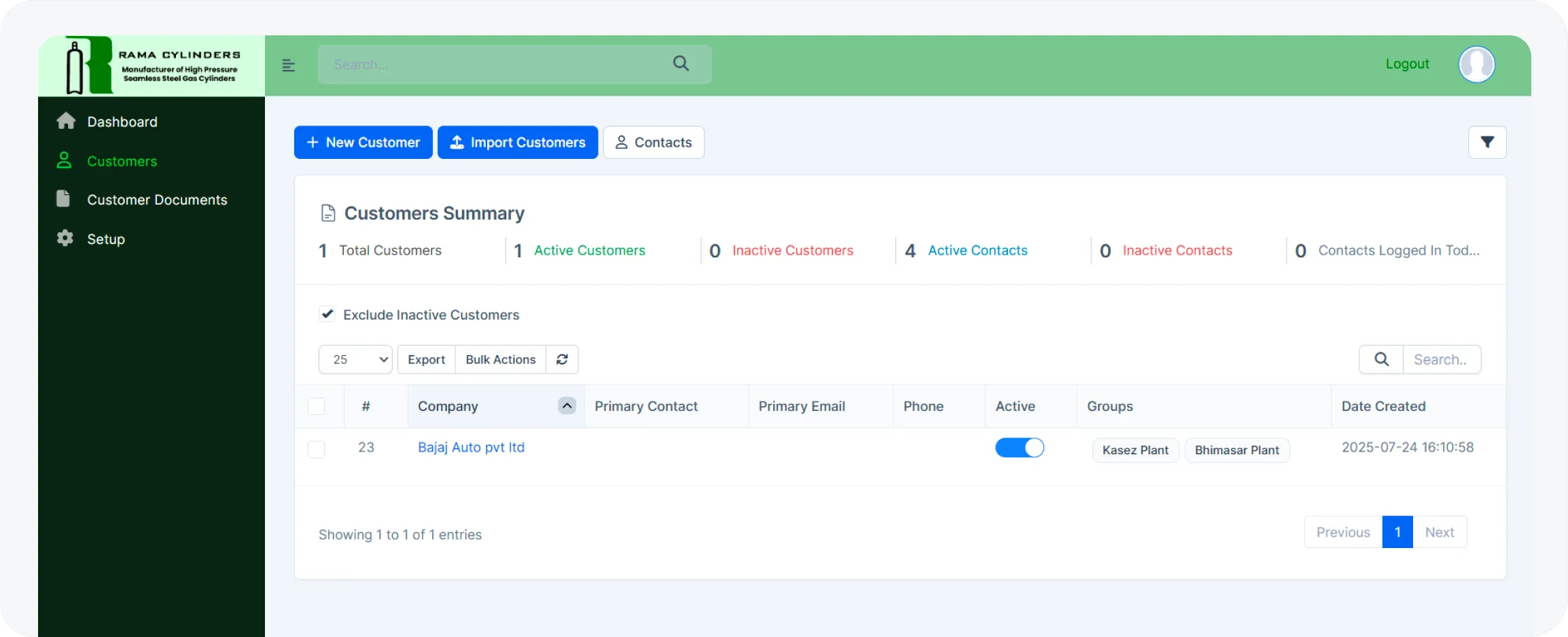Go to Dashboard in the sidebar
1568x637 pixels.
click(x=122, y=122)
